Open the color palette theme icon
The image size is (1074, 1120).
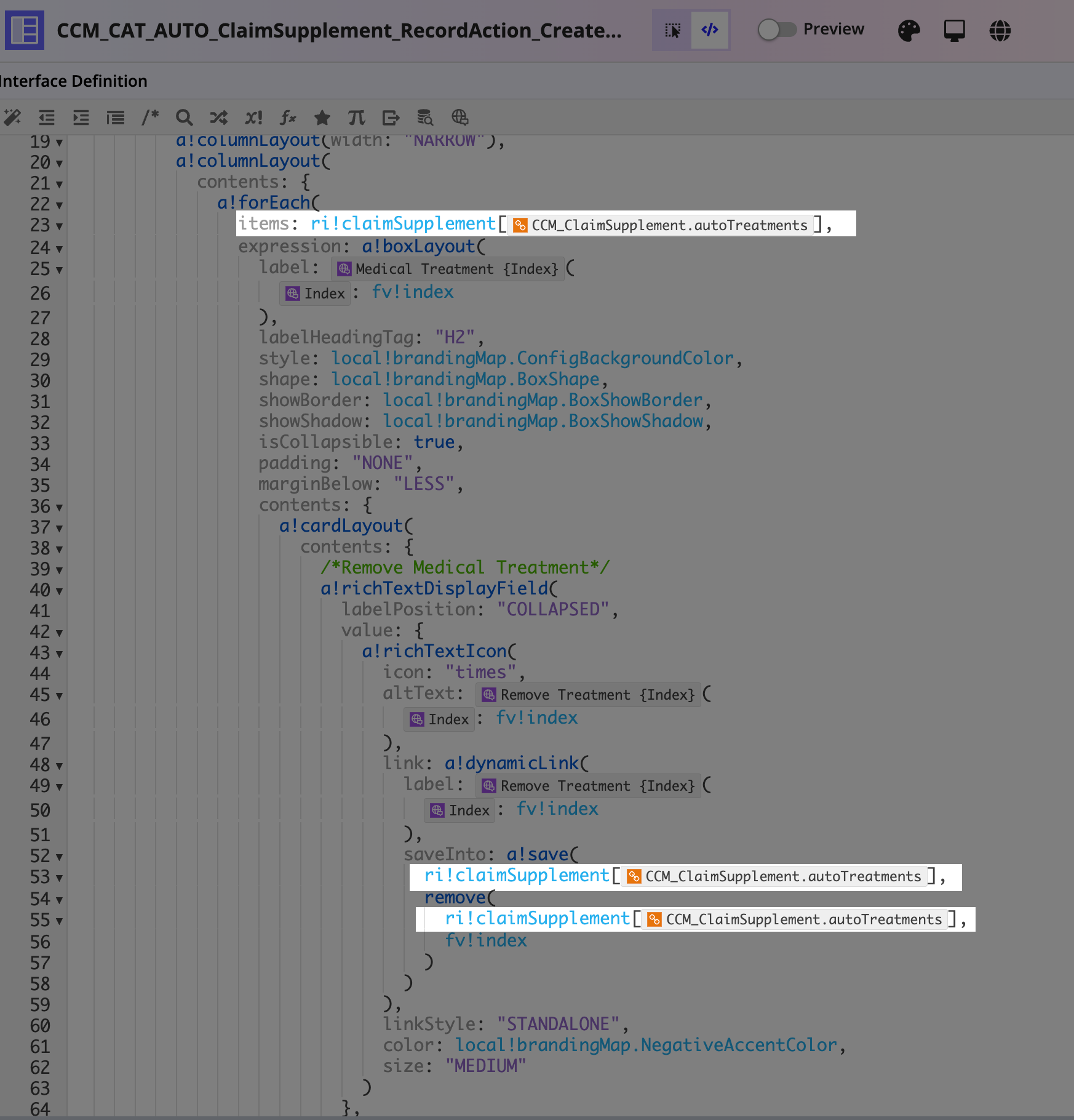pyautogui.click(x=909, y=30)
